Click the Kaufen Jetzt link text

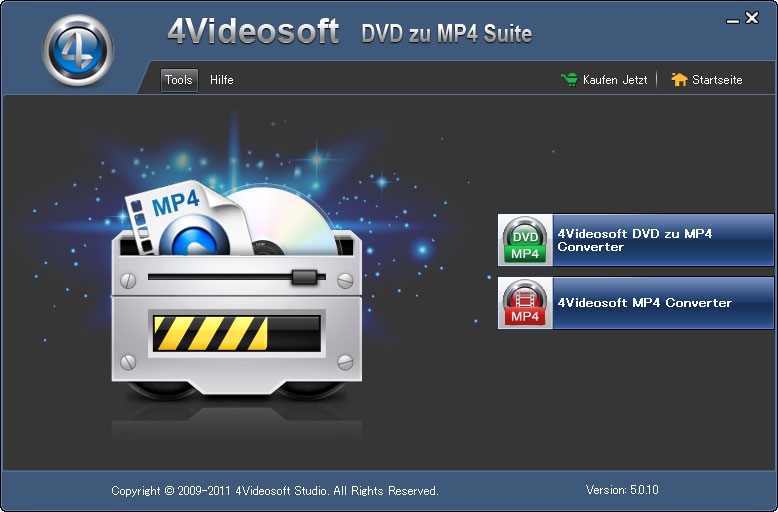pyautogui.click(x=615, y=80)
